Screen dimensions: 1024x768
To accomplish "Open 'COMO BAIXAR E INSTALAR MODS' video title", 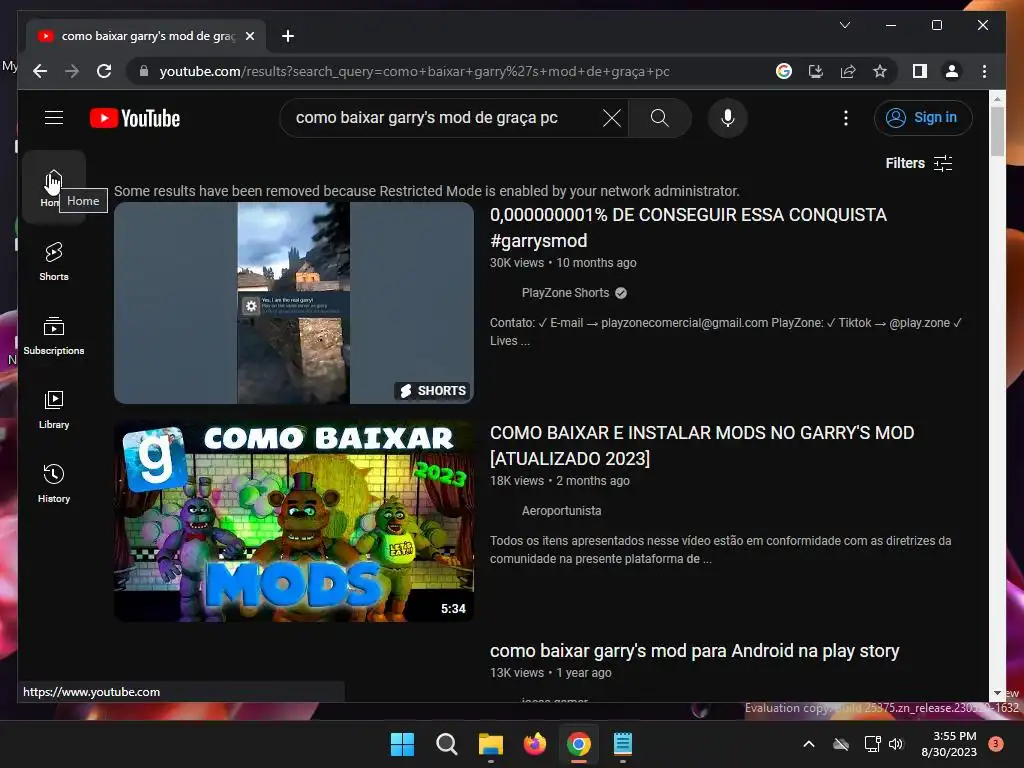I will (x=702, y=445).
